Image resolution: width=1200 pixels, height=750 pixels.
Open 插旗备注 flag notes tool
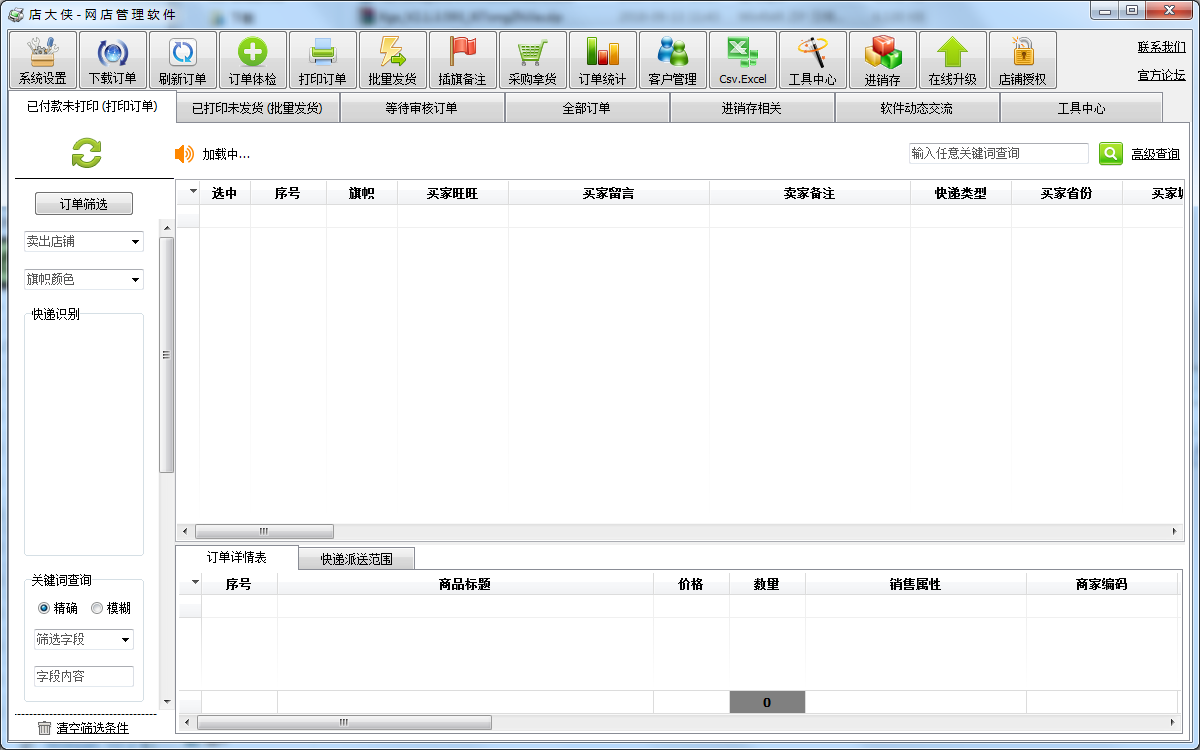462,60
